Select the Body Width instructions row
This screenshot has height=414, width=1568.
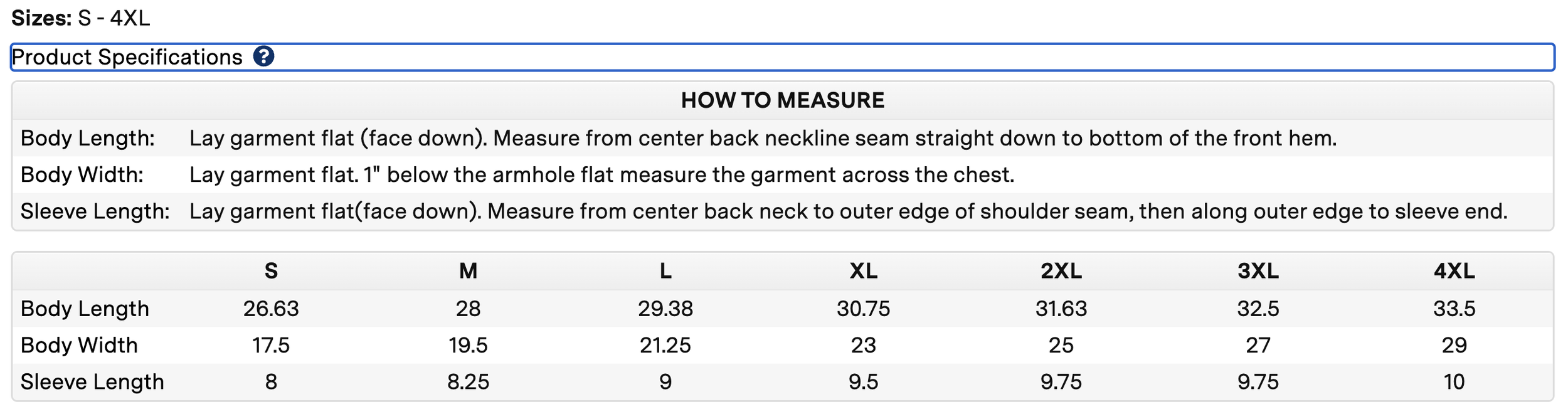783,174
